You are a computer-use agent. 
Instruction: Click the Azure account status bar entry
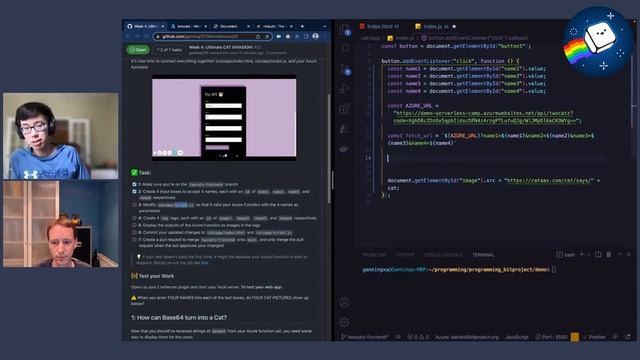pyautogui.click(x=467, y=337)
